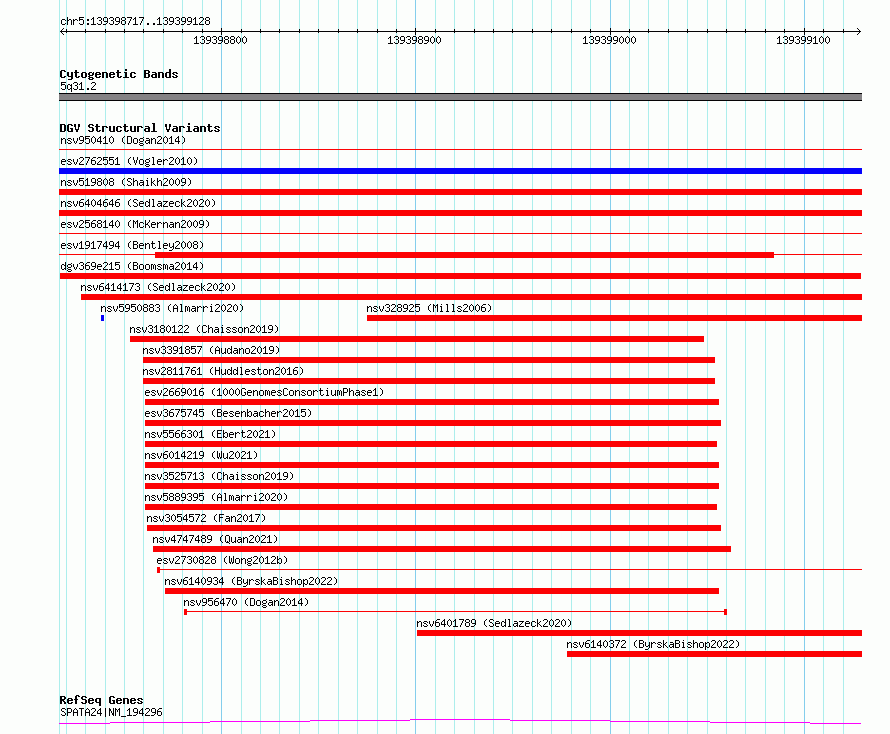Click the nsv950410 (Dogan2014) variant label
Screen dimensions: 890x734
(x=123, y=140)
